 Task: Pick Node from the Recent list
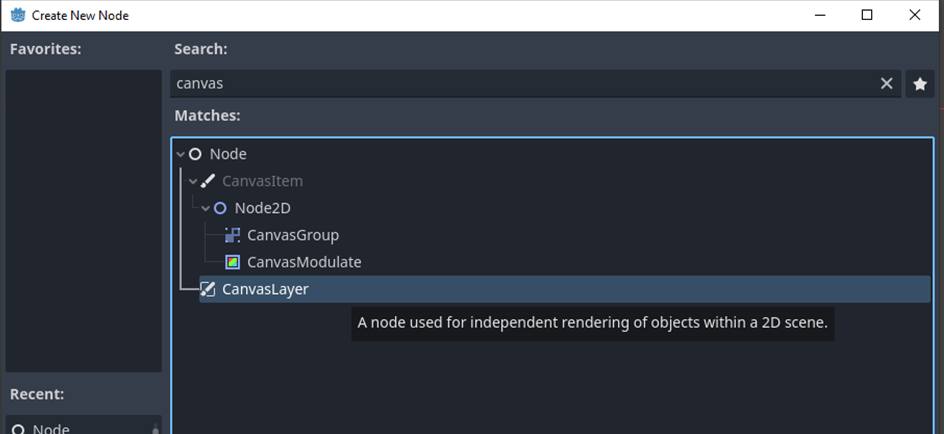(84, 426)
